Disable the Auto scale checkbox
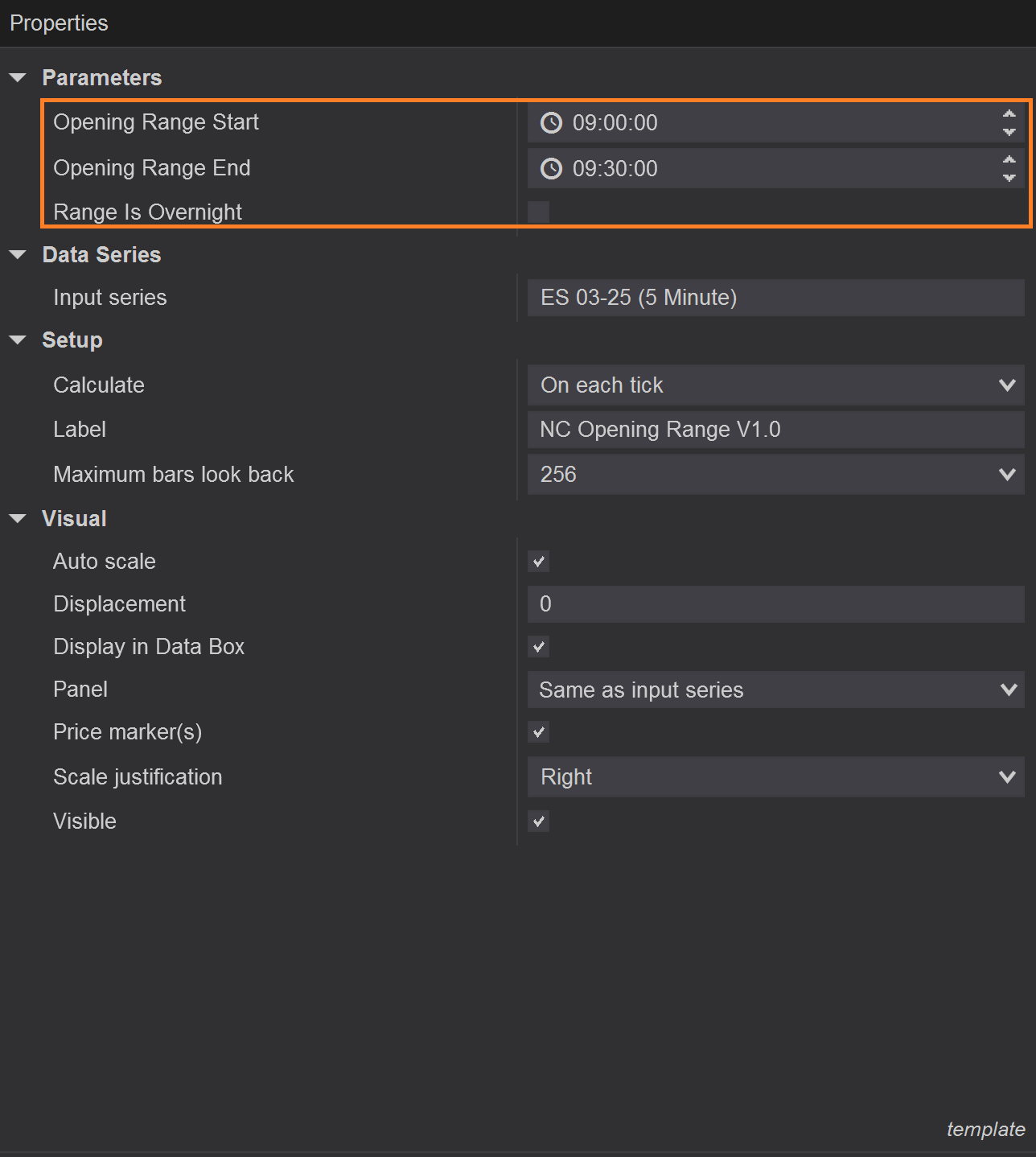This screenshot has height=1157, width=1036. pos(538,561)
